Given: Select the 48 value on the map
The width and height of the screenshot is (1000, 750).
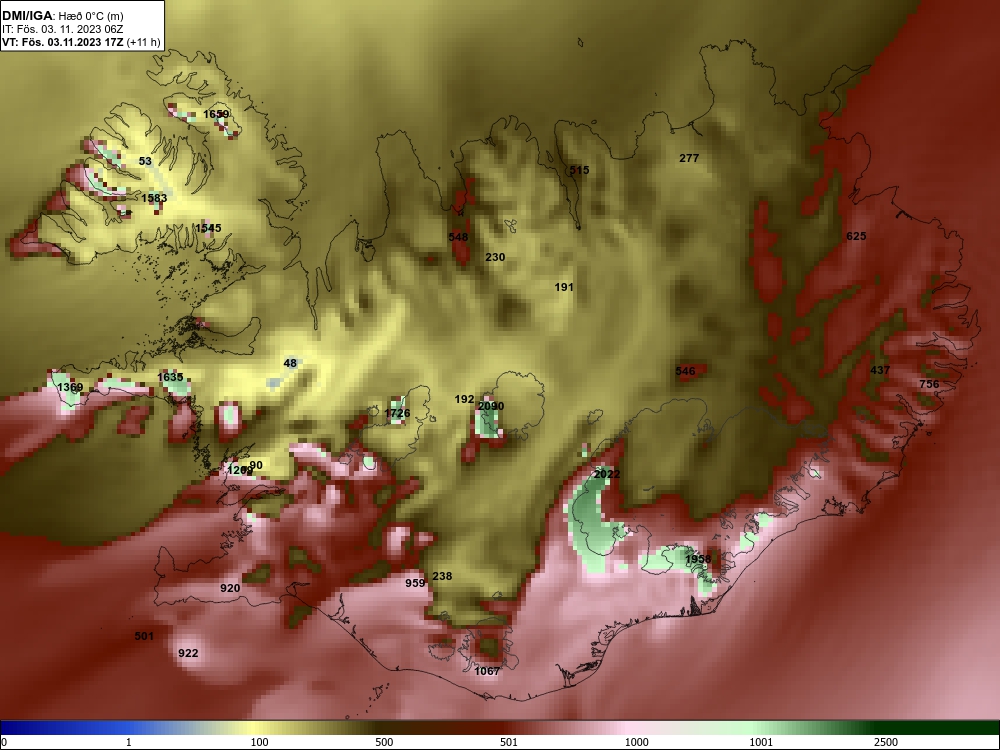Looking at the screenshot, I should [x=290, y=363].
